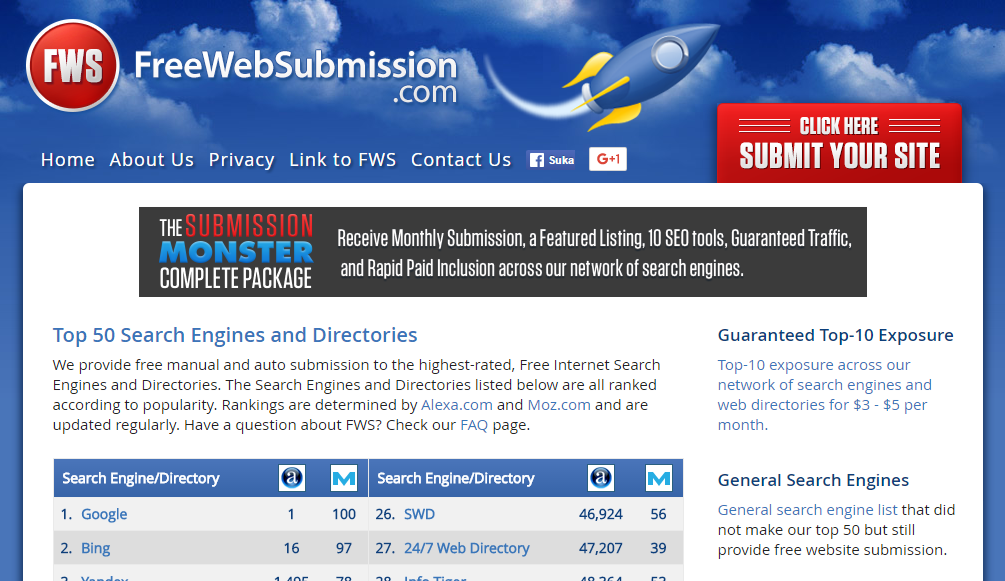This screenshot has width=1005, height=581.
Task: Follow the Alexa.com link
Action: pos(456,405)
